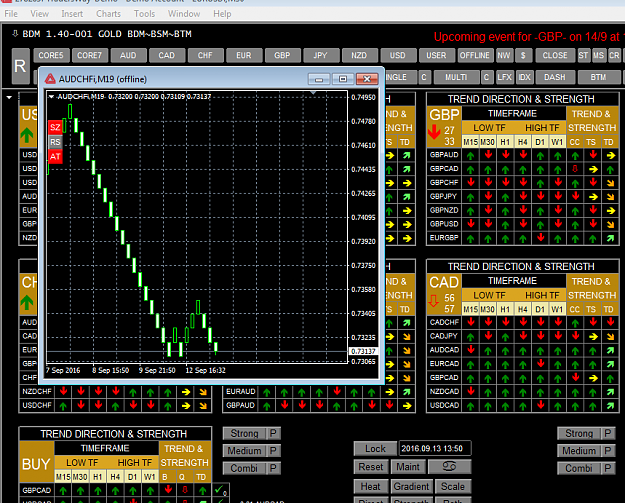This screenshot has height=503, width=625.
Task: Open the Tools menu
Action: 144,14
